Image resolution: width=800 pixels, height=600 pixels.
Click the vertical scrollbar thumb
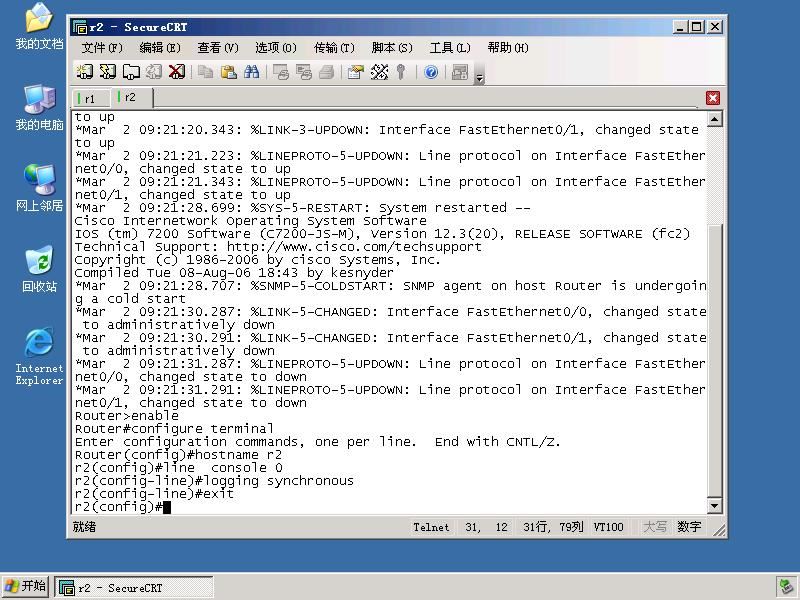pyautogui.click(x=714, y=360)
